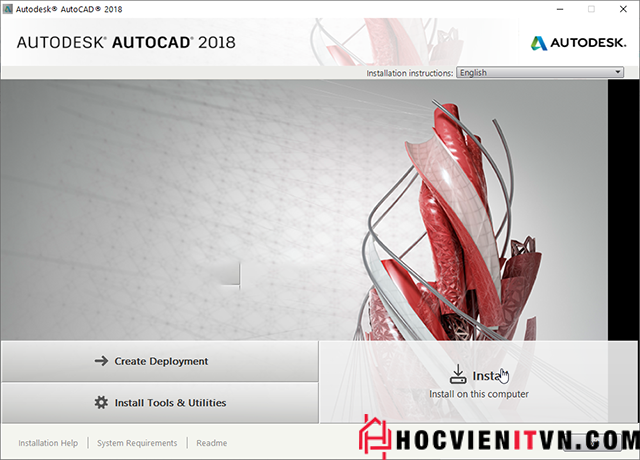
Task: Click the Create Deployment button
Action: pyautogui.click(x=160, y=361)
